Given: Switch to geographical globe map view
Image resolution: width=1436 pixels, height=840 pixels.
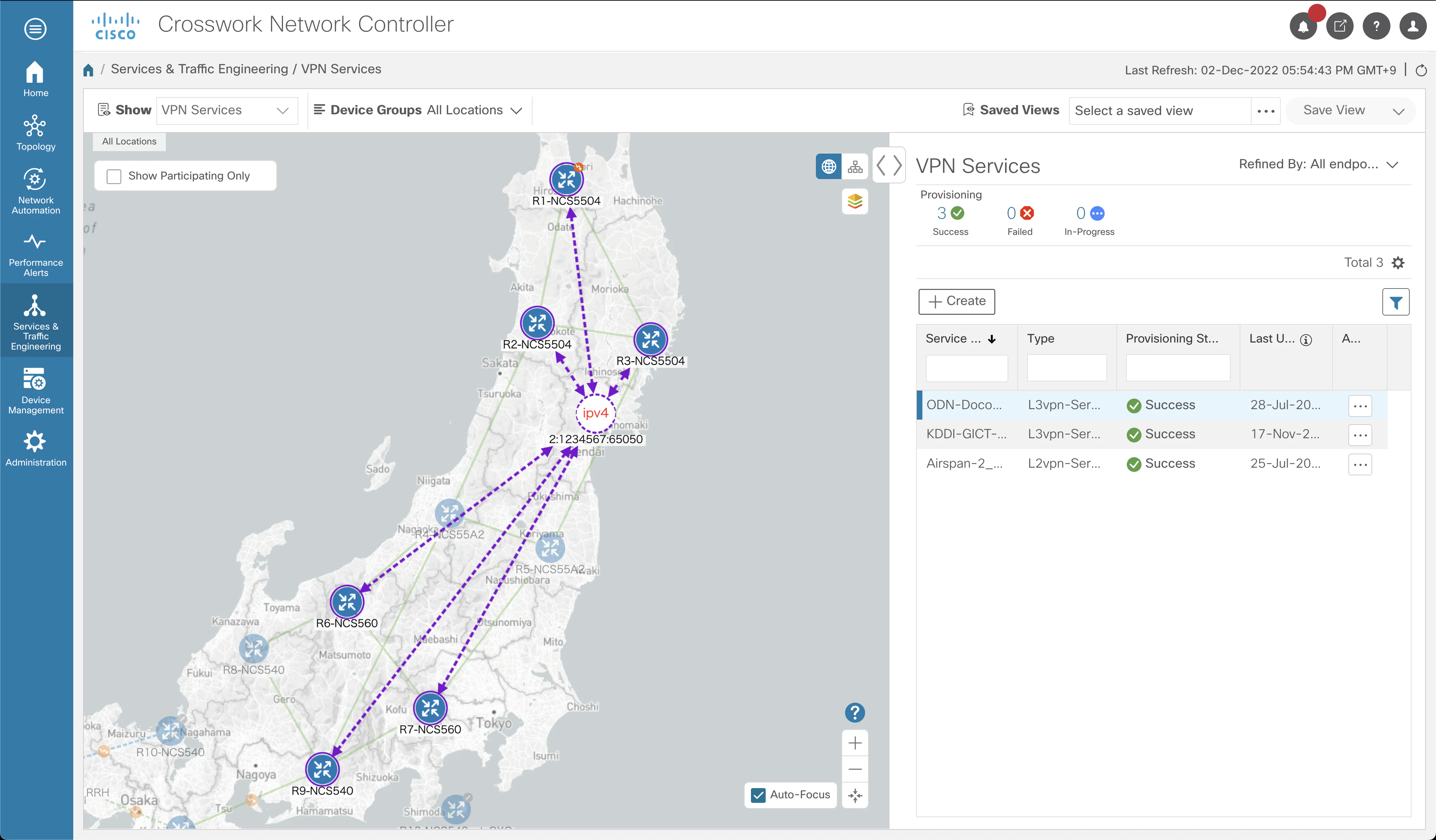Looking at the screenshot, I should point(828,167).
